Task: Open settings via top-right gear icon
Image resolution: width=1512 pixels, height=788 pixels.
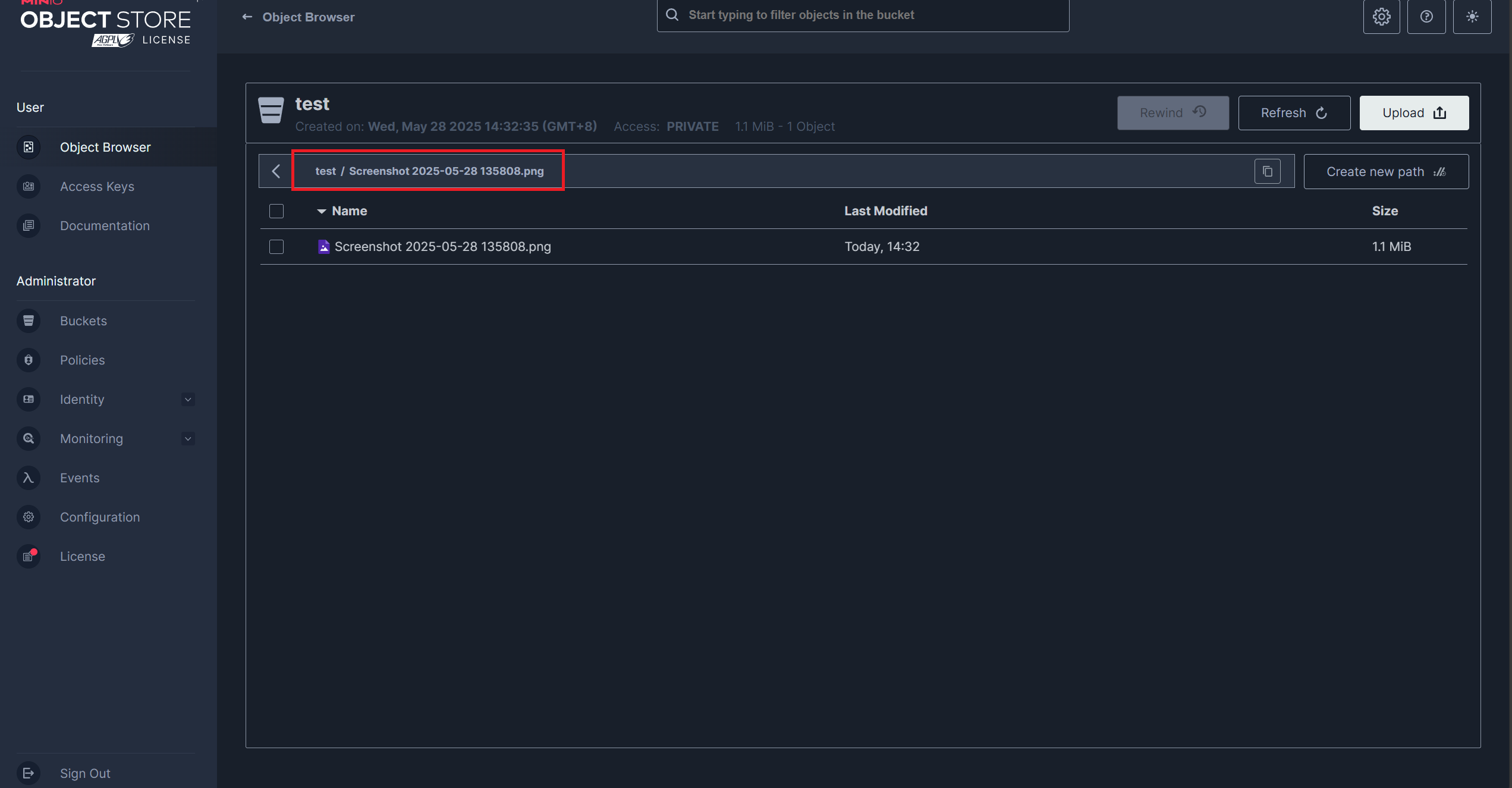Action: click(1381, 16)
